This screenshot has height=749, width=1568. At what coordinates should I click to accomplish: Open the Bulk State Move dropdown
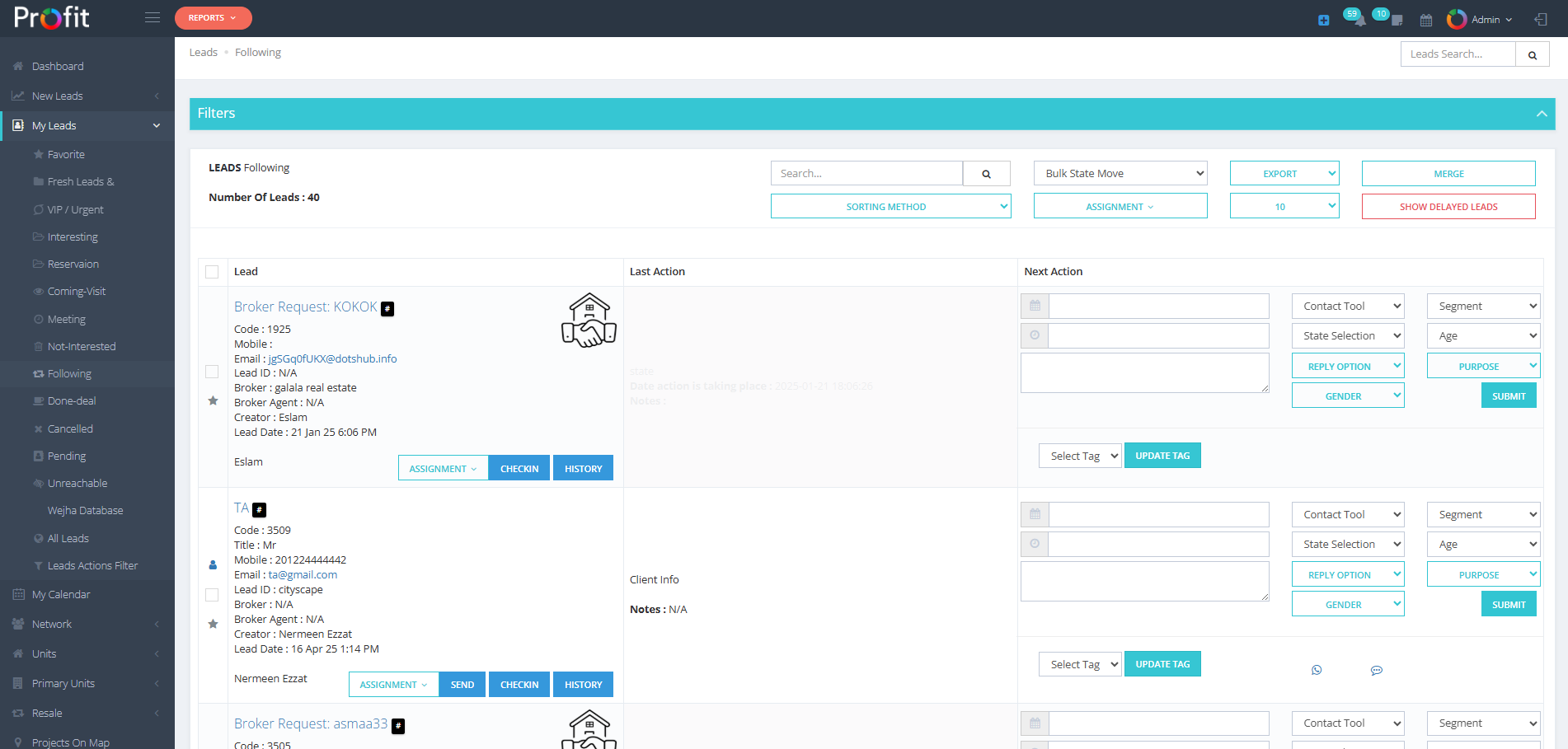click(1120, 174)
